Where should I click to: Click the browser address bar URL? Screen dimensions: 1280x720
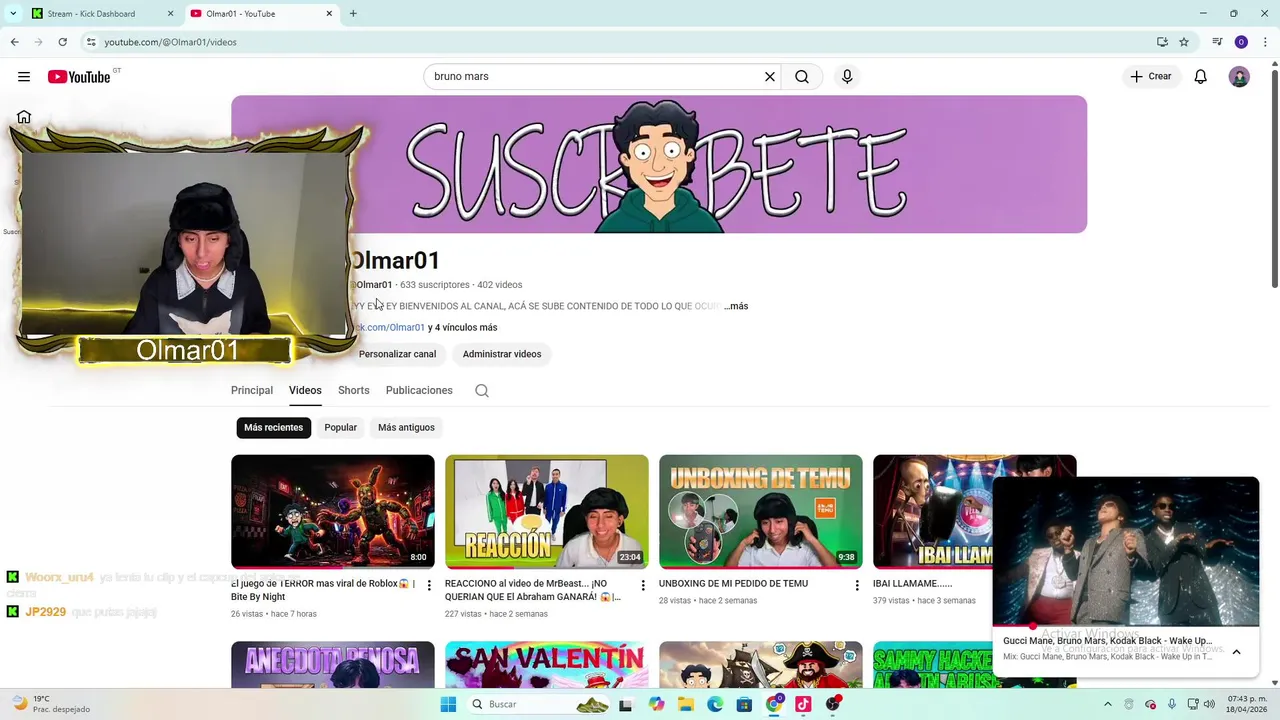(x=171, y=42)
